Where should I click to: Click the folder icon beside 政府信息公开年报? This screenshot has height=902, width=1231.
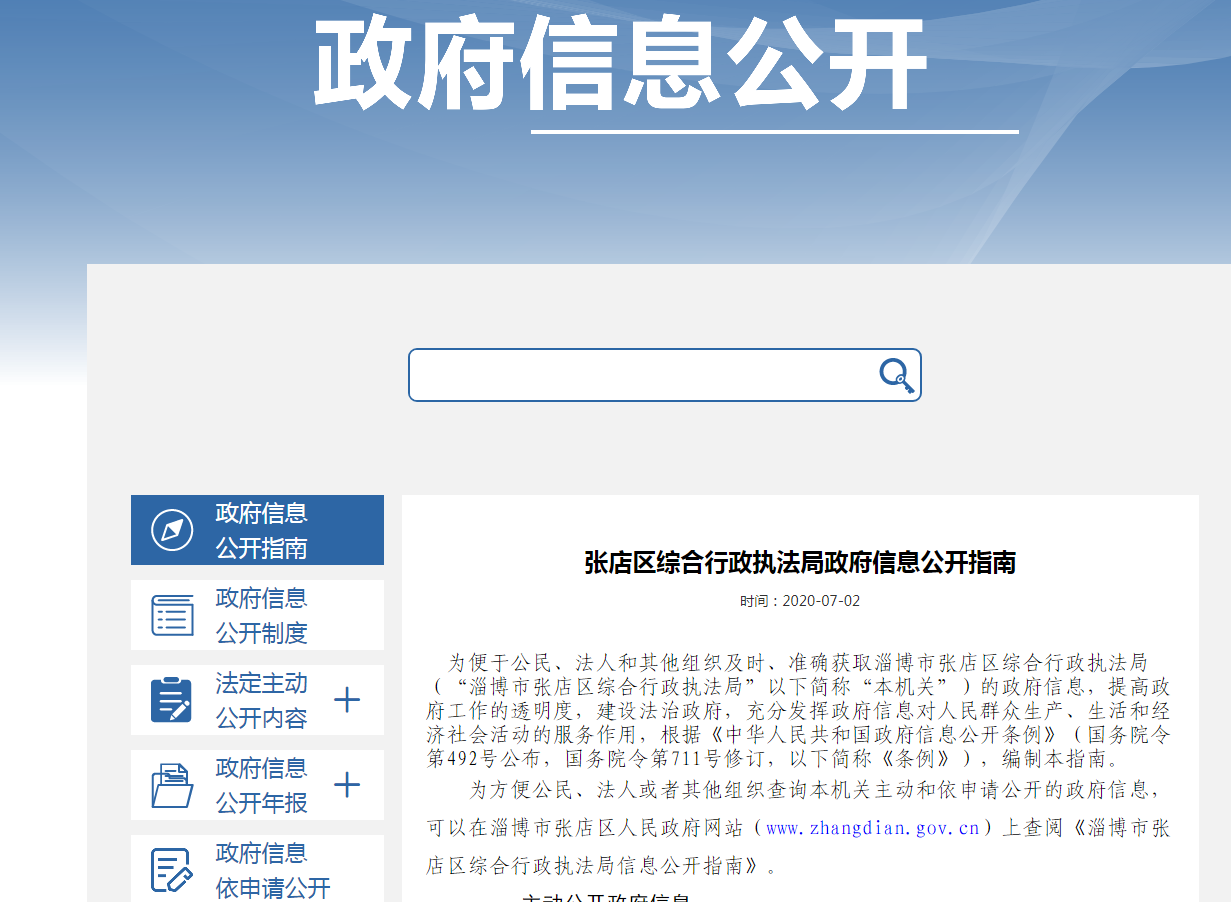(x=172, y=785)
